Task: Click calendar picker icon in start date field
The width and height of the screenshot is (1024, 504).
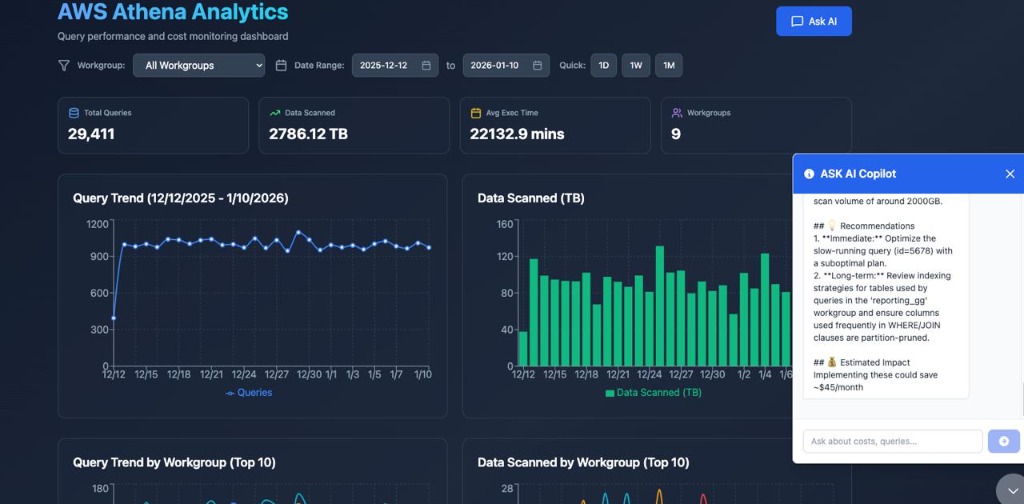Action: pyautogui.click(x=426, y=65)
